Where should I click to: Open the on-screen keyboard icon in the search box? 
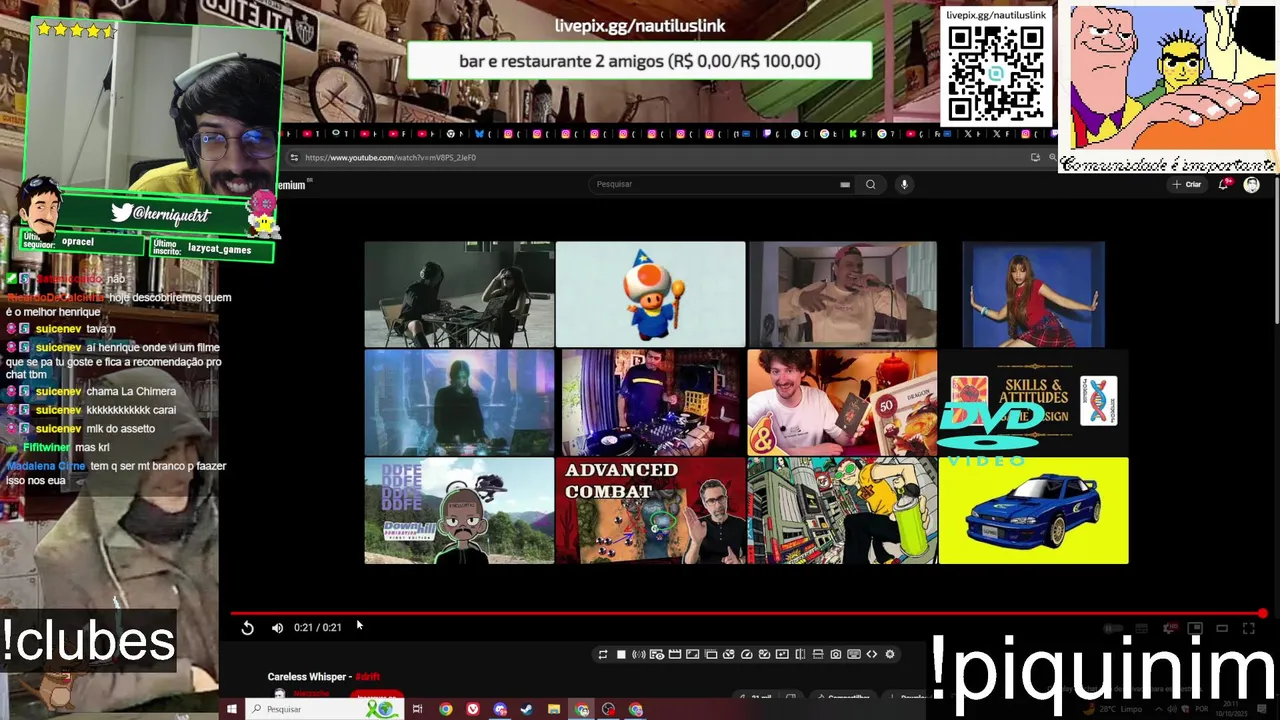coord(845,184)
